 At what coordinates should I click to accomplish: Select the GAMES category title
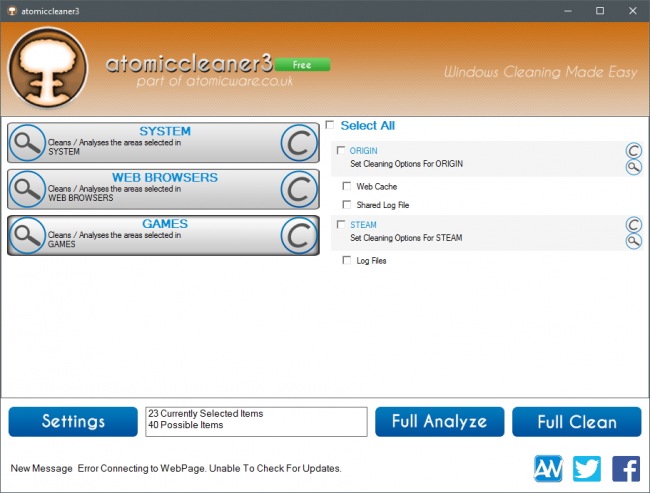(x=165, y=224)
